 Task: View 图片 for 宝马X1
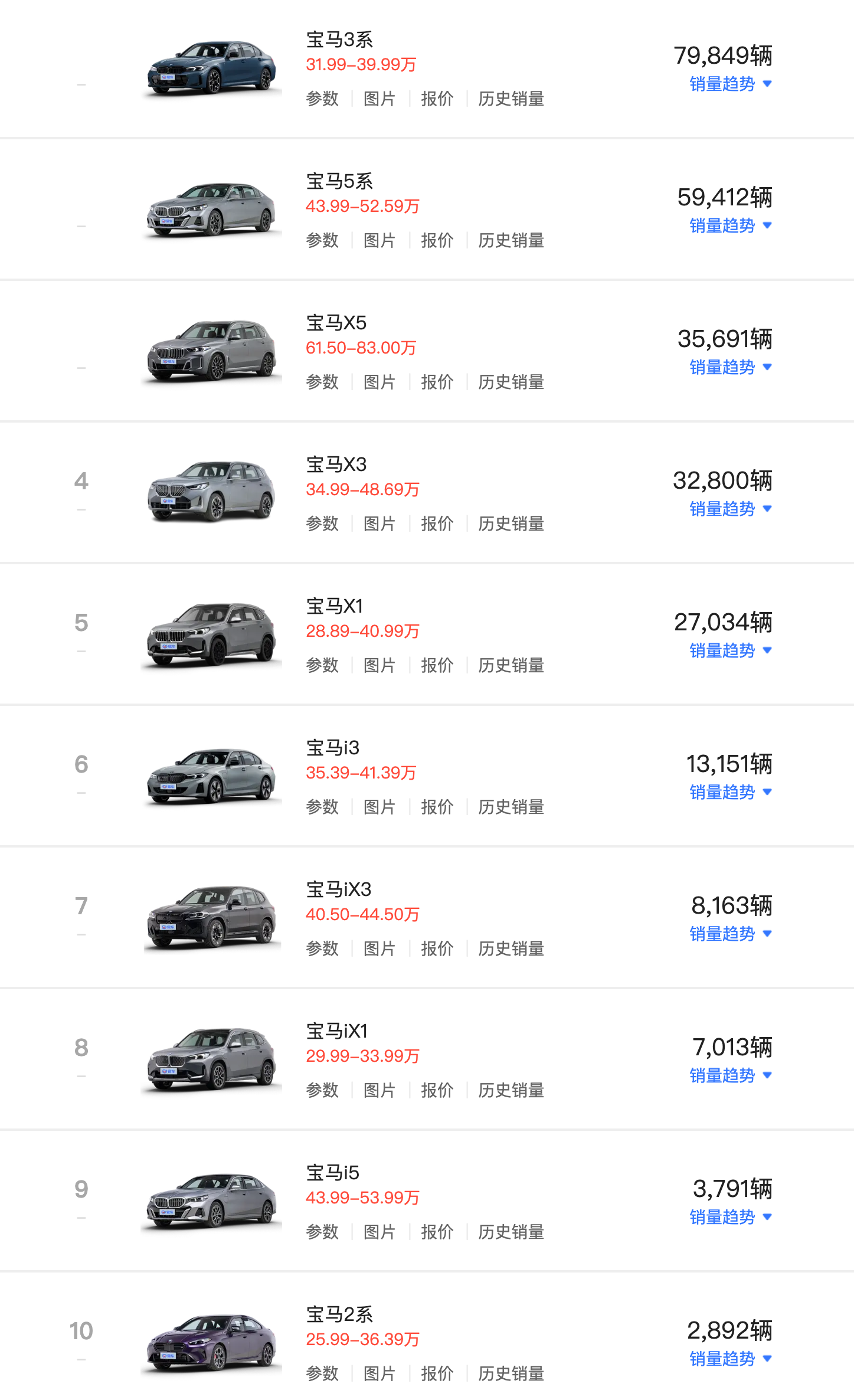coord(379,665)
